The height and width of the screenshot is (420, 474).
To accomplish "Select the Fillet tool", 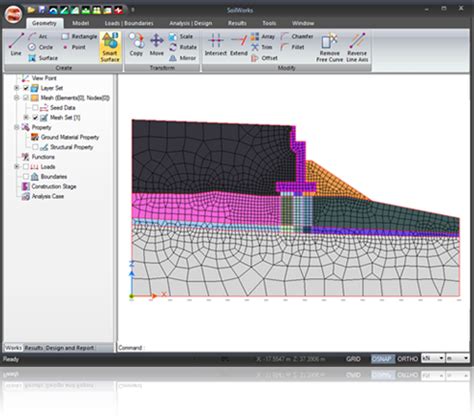I will (292, 47).
